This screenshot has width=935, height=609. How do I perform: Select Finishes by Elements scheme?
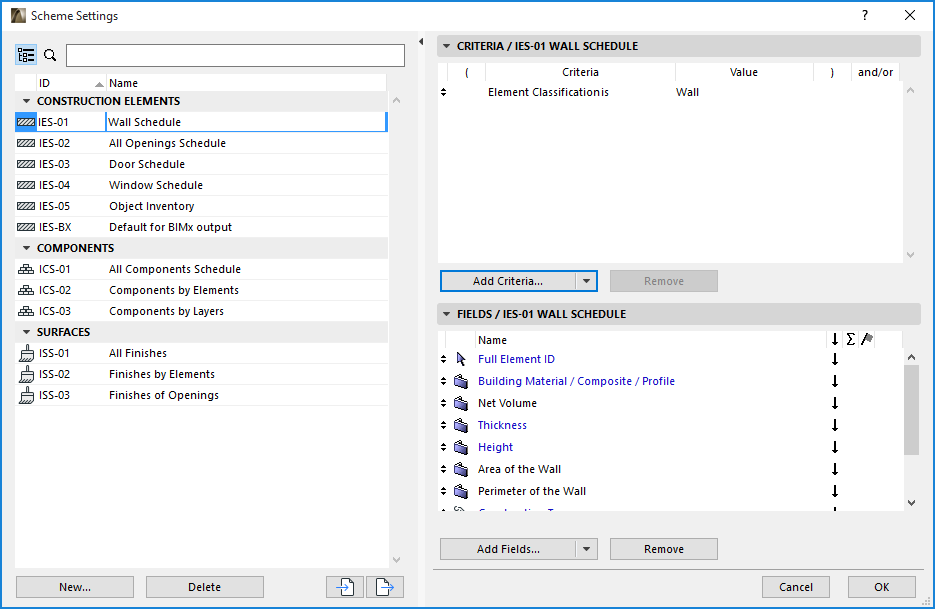coord(202,374)
